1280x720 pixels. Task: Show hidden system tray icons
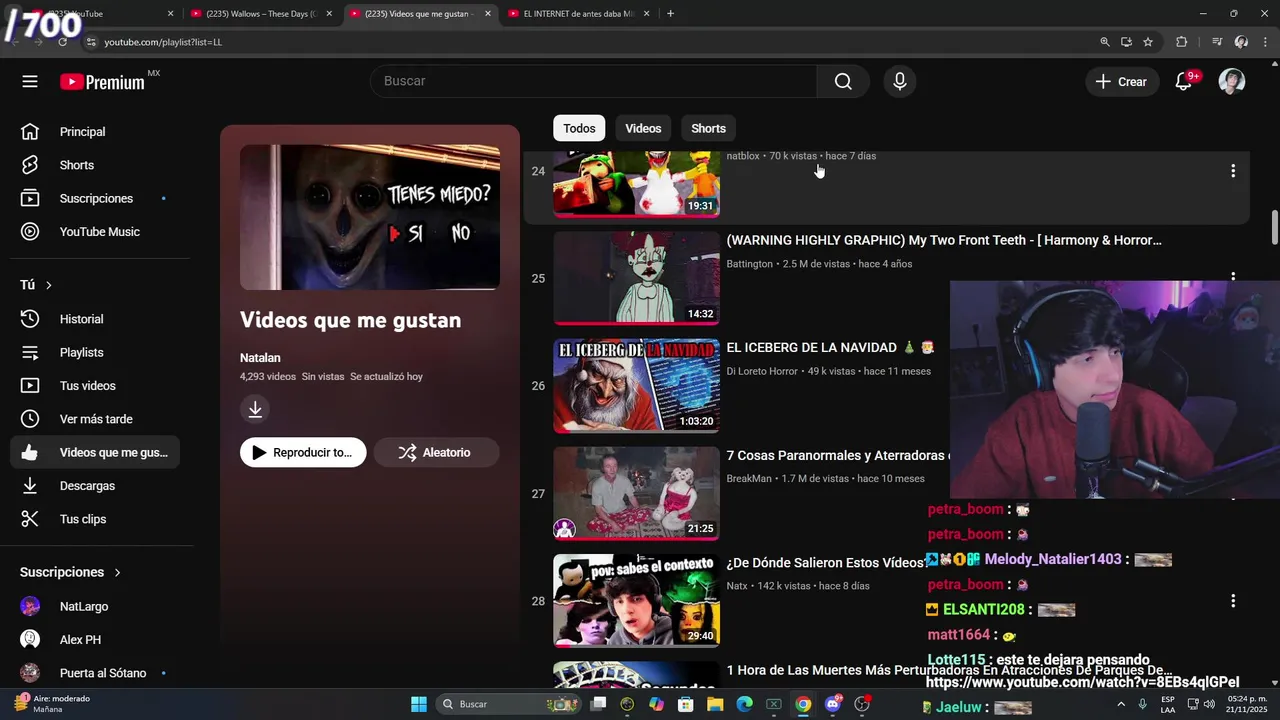click(1123, 704)
